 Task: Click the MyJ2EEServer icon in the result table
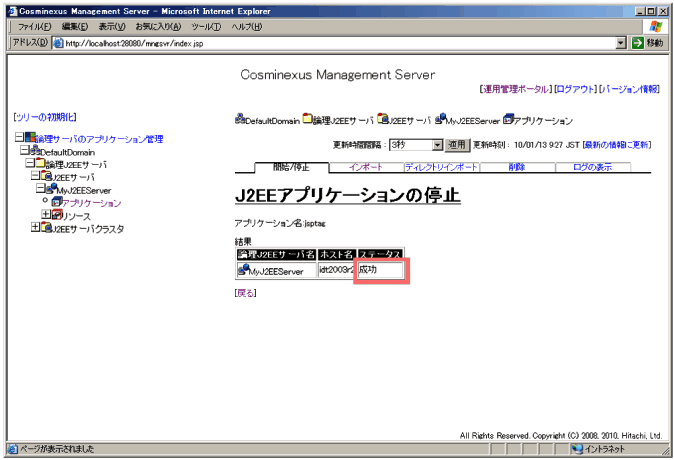tap(244, 270)
